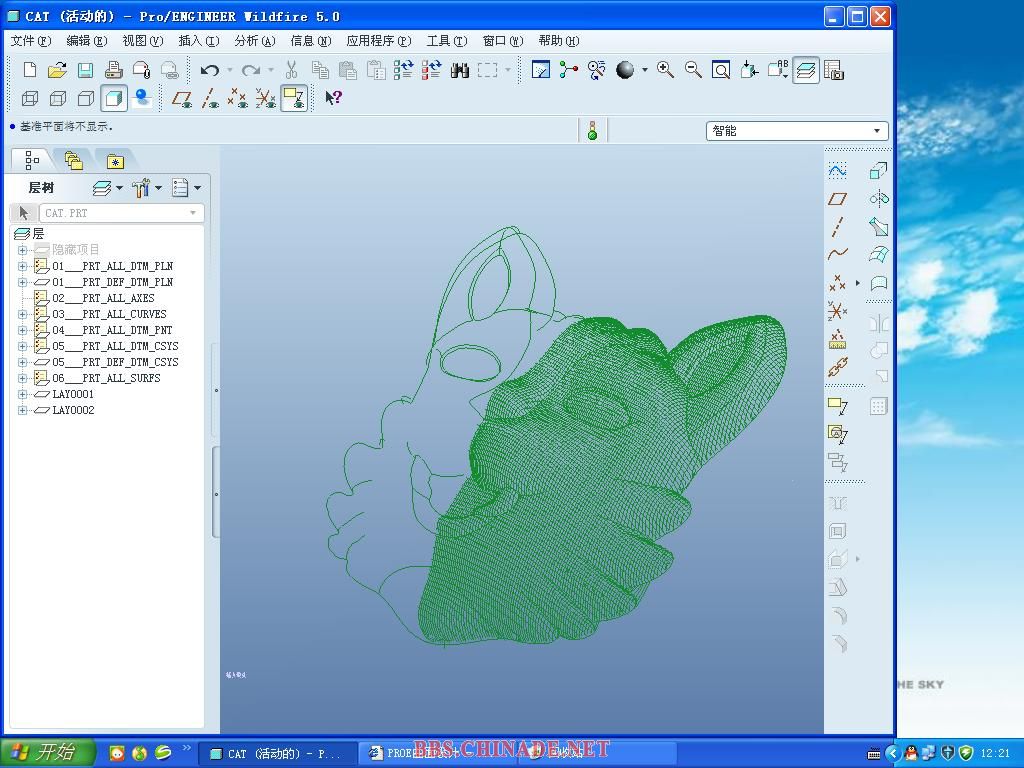The height and width of the screenshot is (768, 1024).
Task: Switch to the model tree tab
Action: (x=32, y=160)
